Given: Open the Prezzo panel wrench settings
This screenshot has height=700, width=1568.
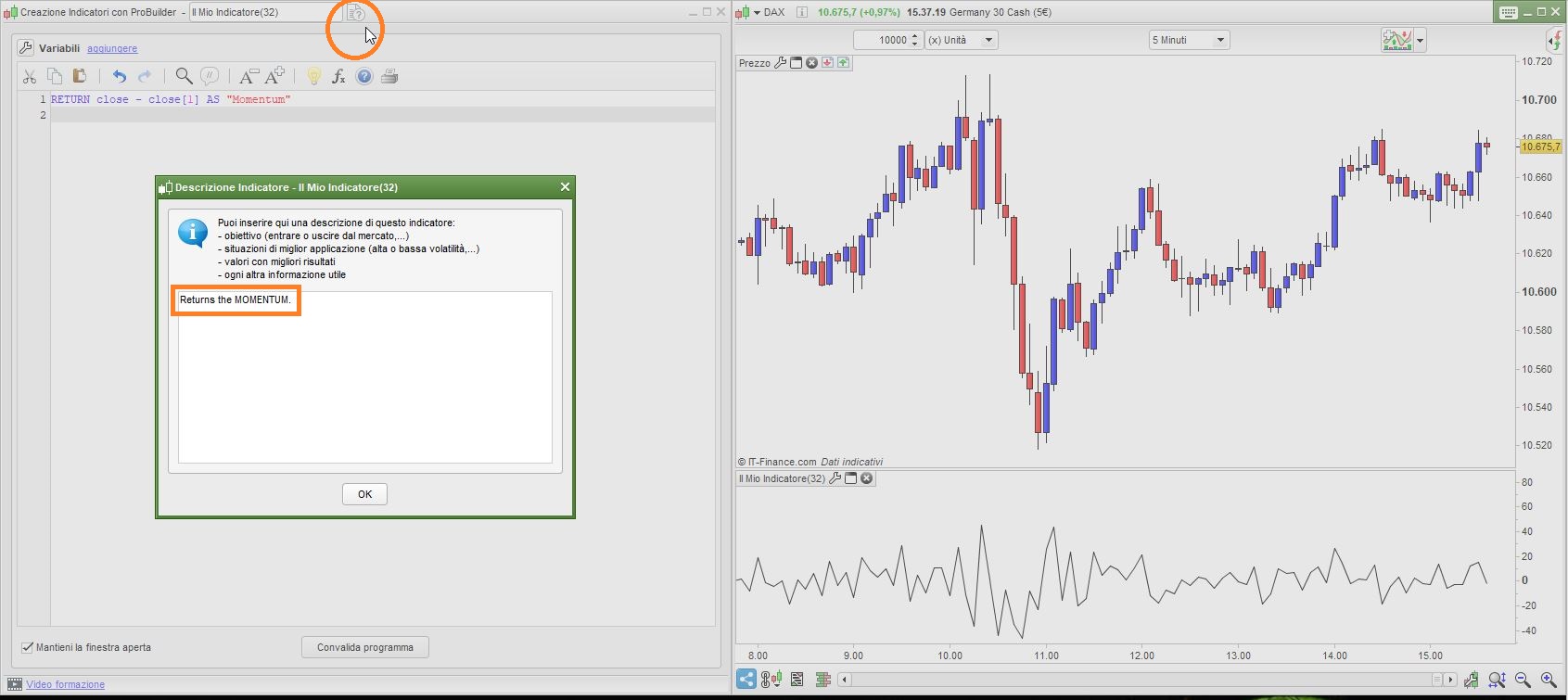Looking at the screenshot, I should [780, 63].
